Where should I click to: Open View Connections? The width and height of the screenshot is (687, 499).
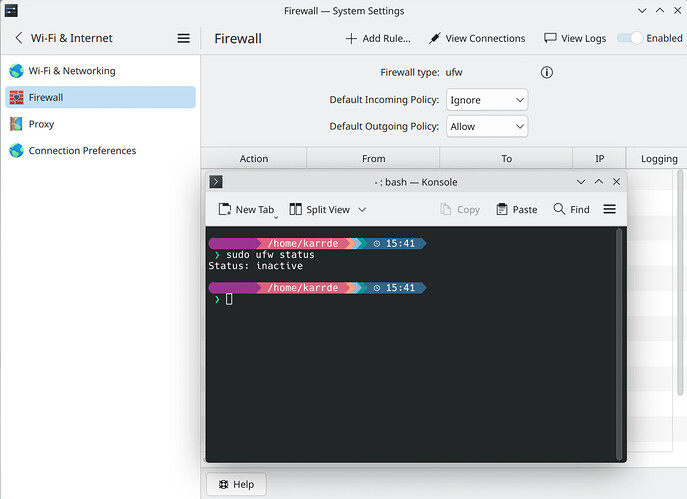[476, 39]
